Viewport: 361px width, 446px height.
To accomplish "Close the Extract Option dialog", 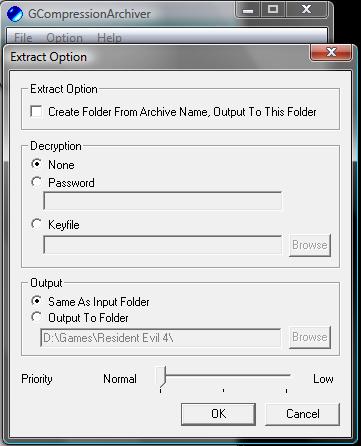I will (331, 52).
